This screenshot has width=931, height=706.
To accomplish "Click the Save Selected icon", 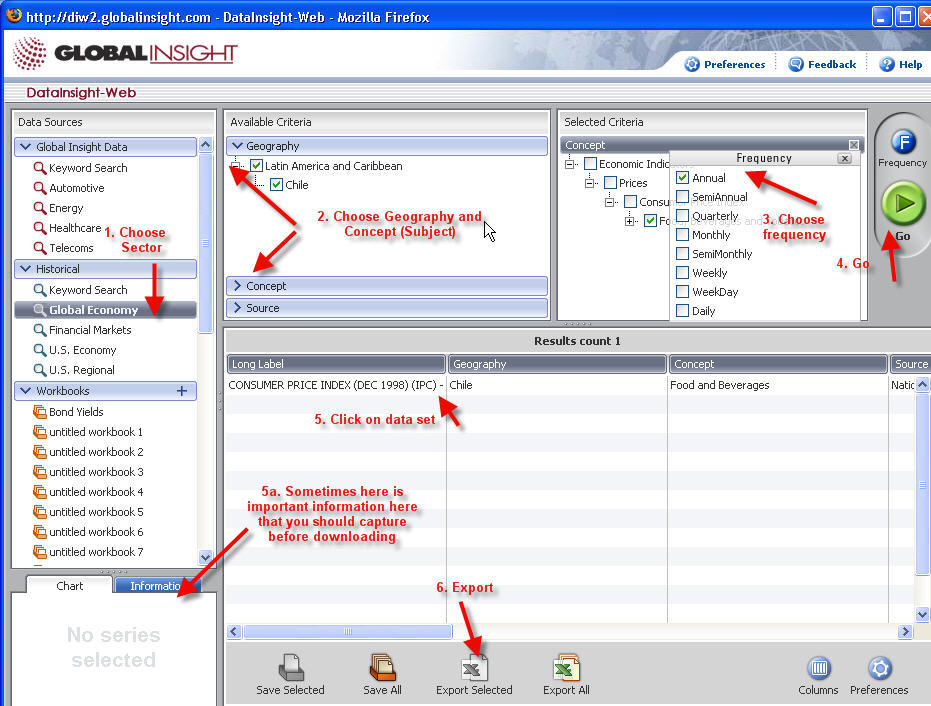I will (290, 668).
